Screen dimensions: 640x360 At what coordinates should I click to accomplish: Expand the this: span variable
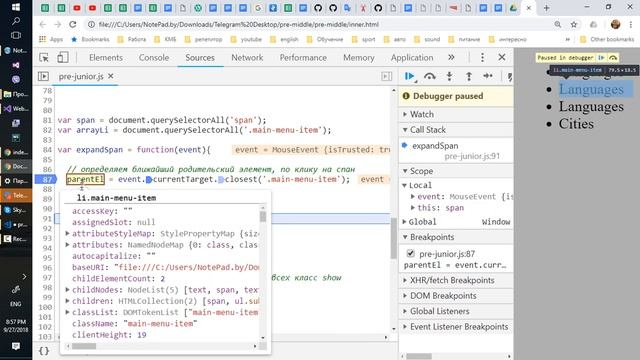coord(413,208)
